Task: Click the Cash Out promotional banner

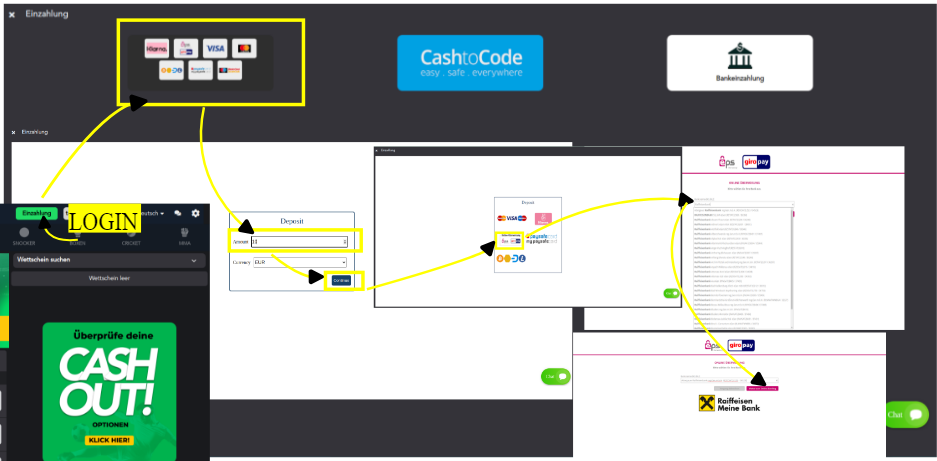Action: point(109,385)
